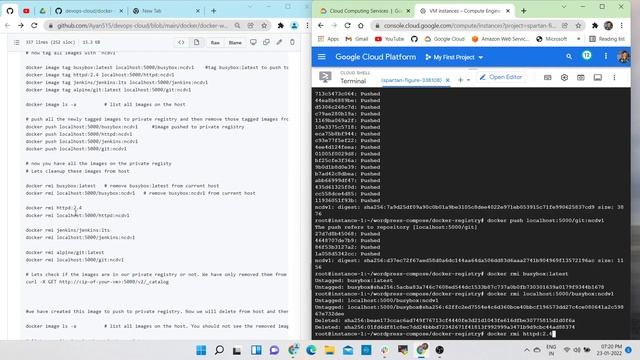Image resolution: width=640 pixels, height=360 pixels.
Task: Close the spartan-figure Cloud Shell session tab
Action: tap(447, 80)
